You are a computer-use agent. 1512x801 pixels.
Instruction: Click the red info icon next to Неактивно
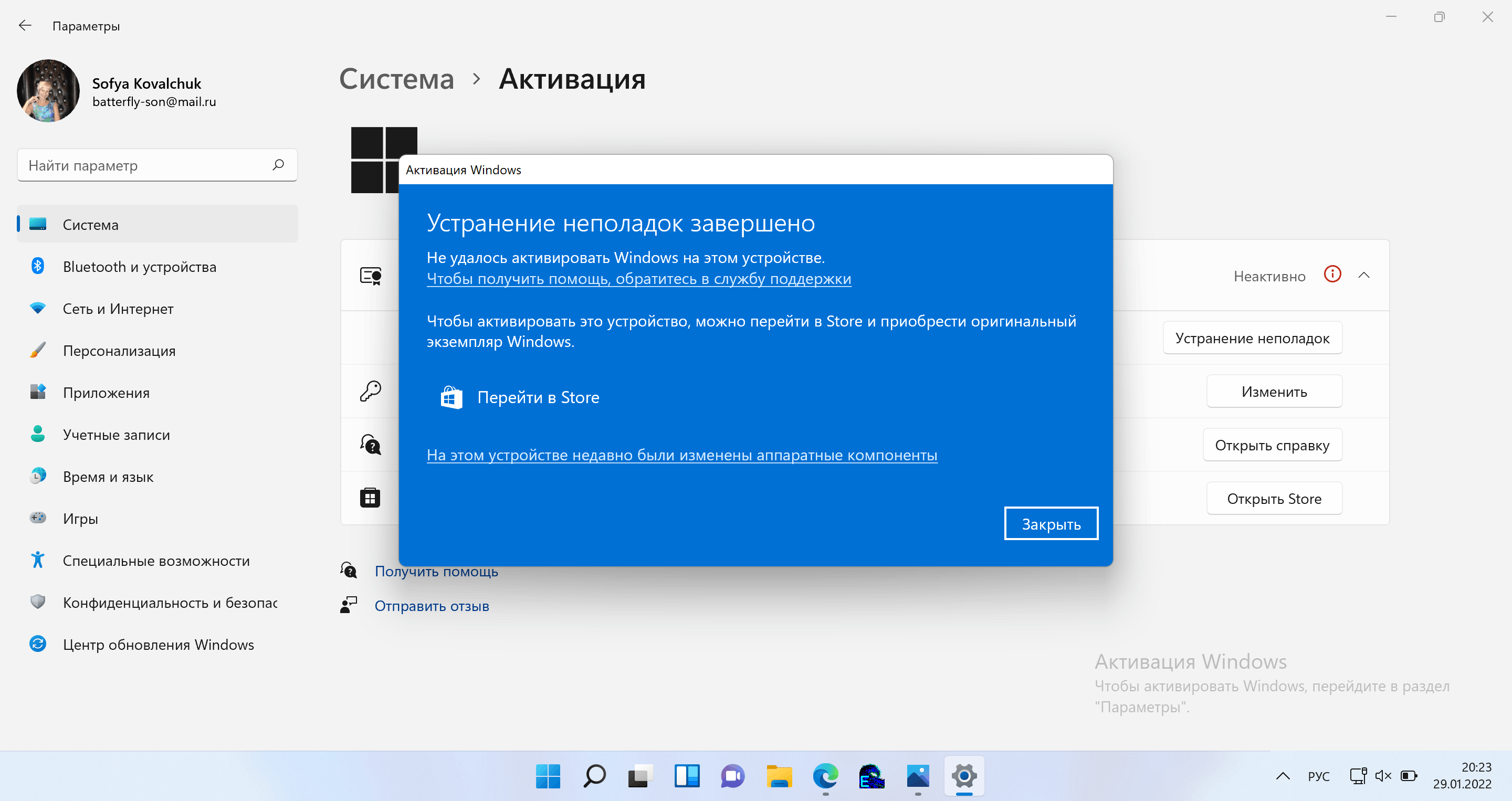(1332, 274)
